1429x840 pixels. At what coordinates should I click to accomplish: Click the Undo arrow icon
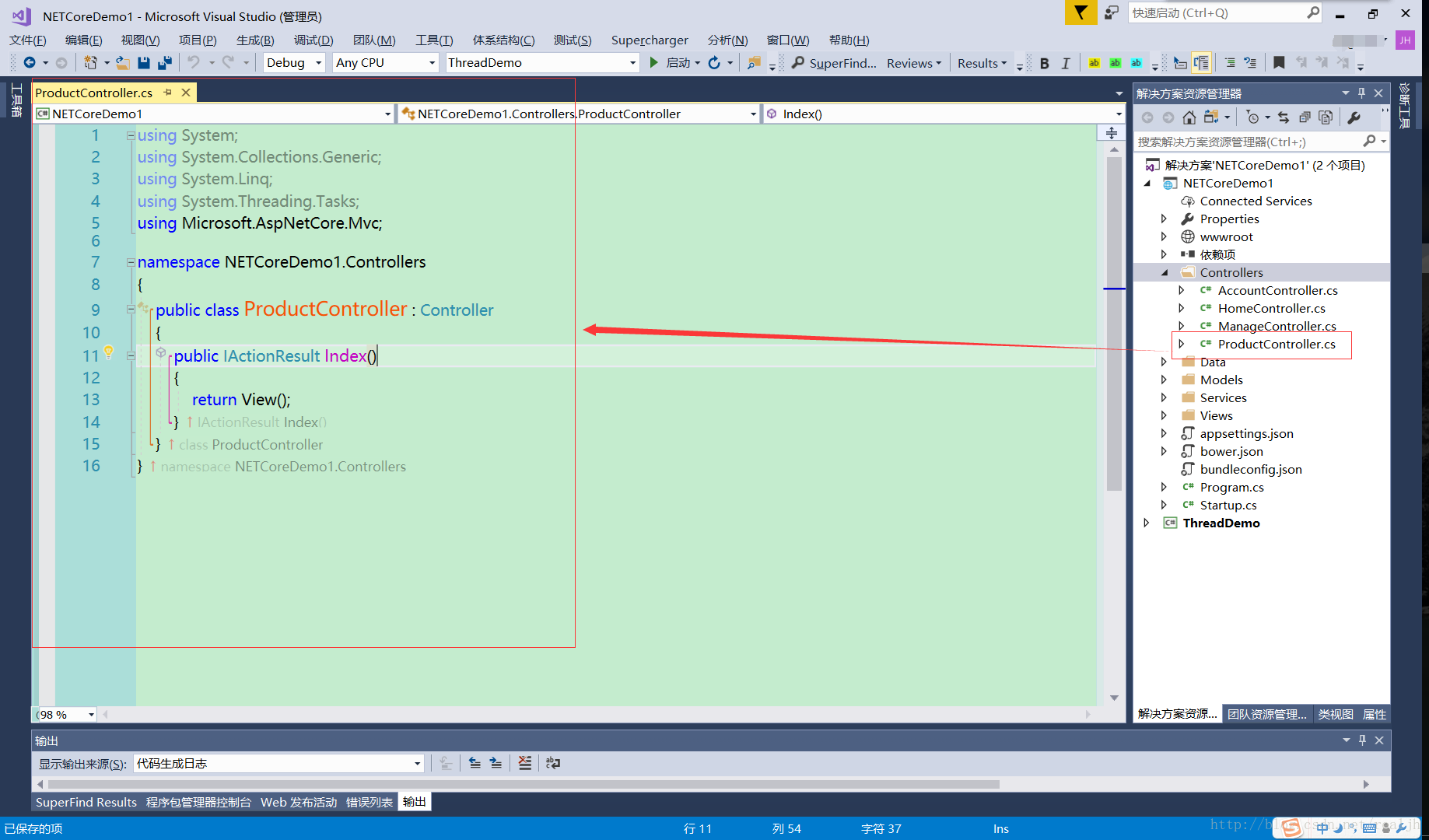point(194,62)
